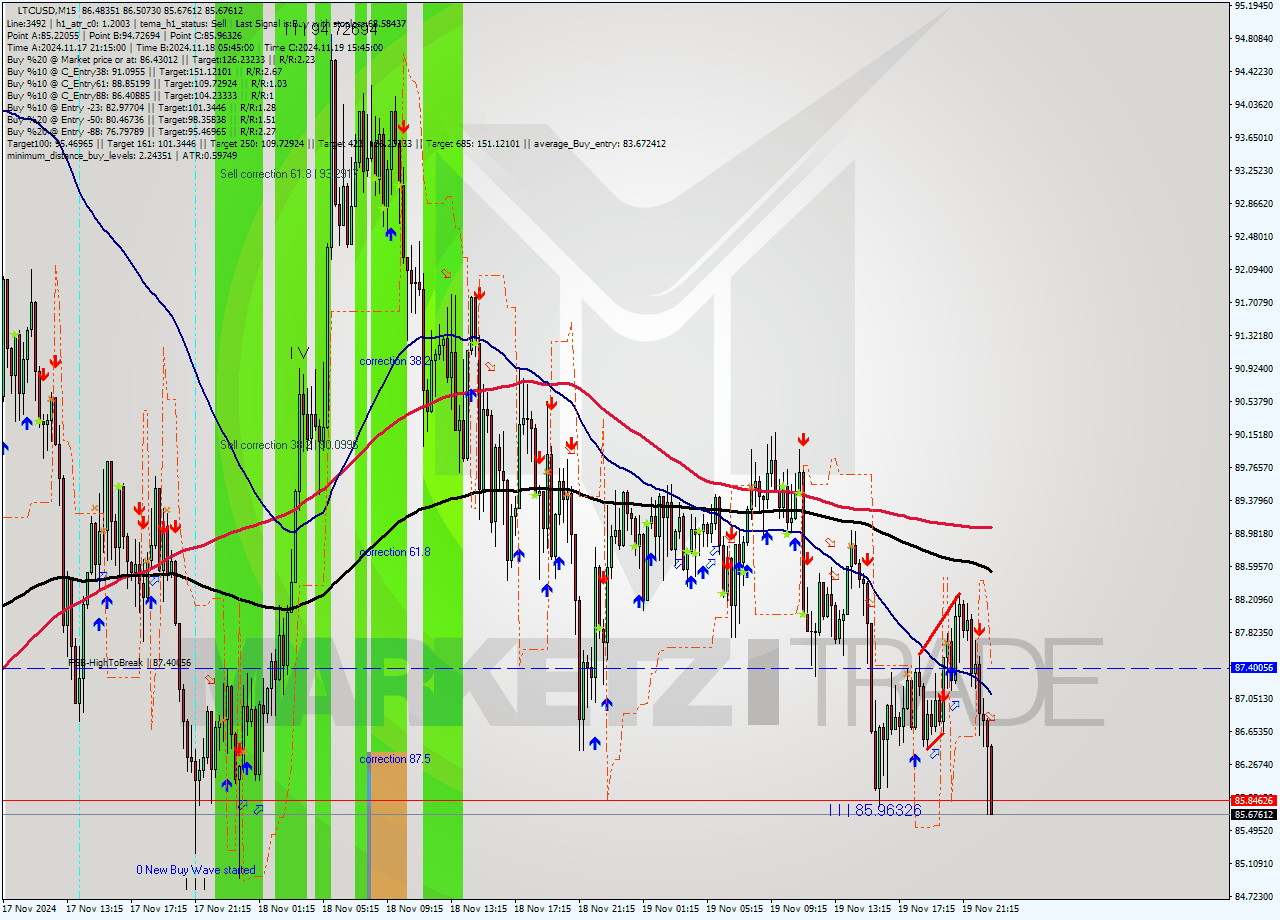Click the 92.09490 price axis label

coord(1254,269)
